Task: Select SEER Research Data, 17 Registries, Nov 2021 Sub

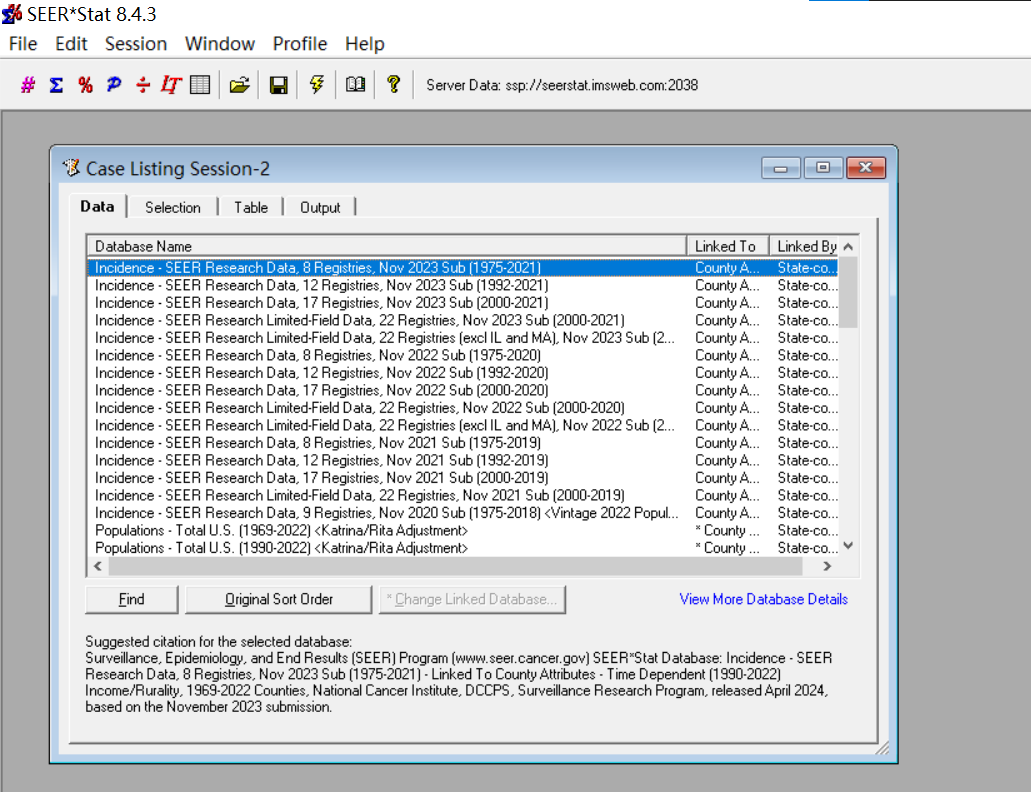Action: pyautogui.click(x=463, y=478)
